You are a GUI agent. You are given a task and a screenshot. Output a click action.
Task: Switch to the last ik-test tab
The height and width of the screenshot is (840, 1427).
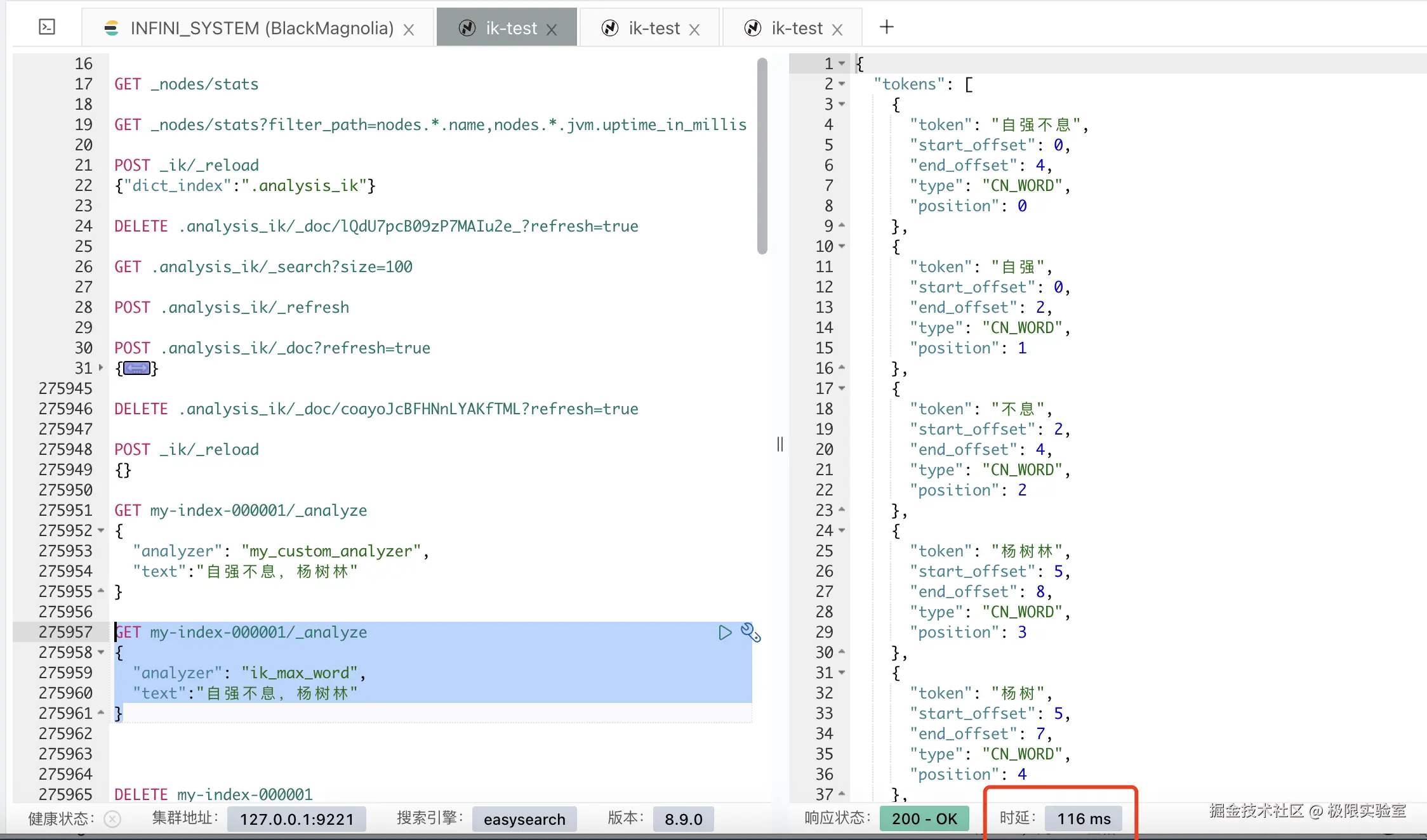[x=796, y=28]
